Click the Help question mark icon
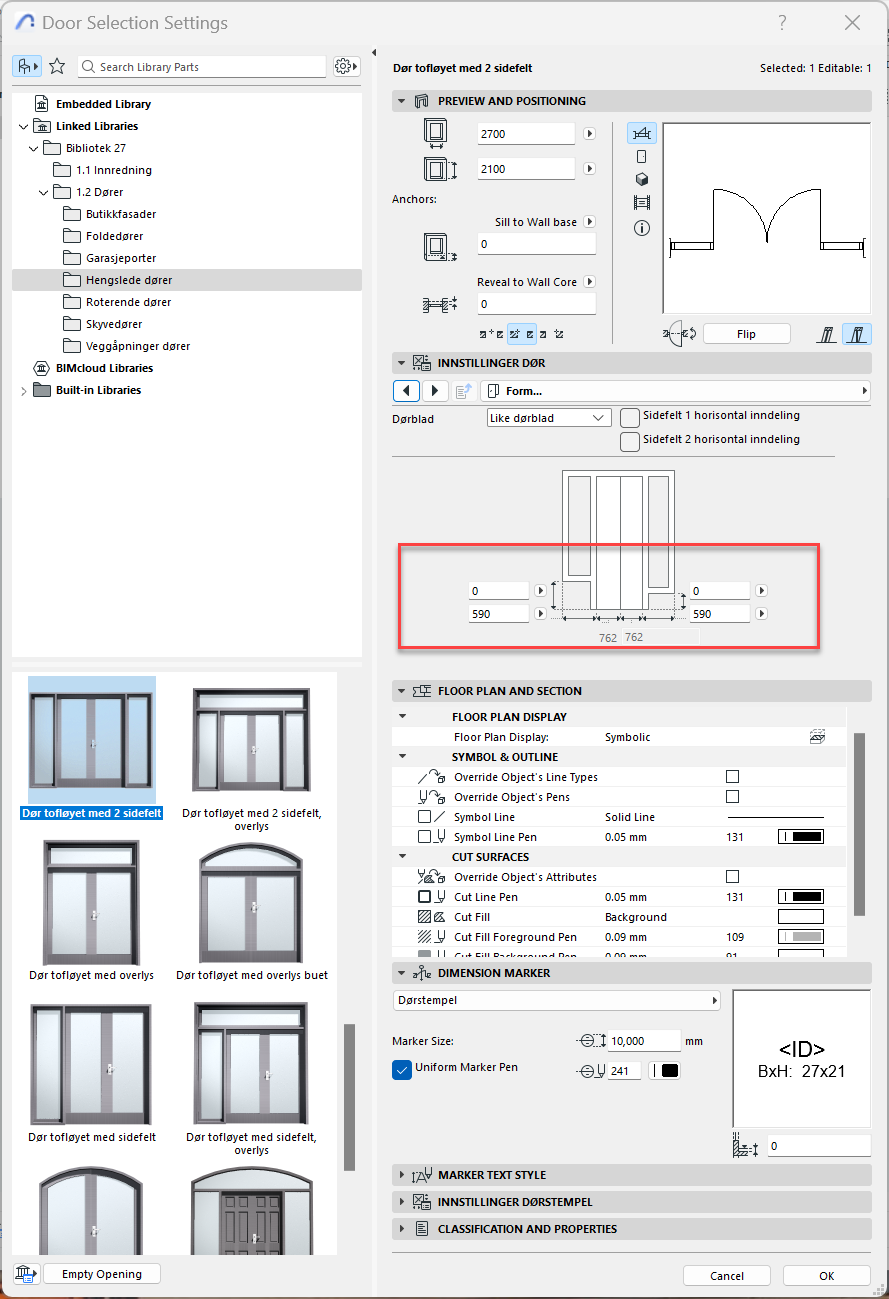Image resolution: width=889 pixels, height=1299 pixels. [782, 23]
